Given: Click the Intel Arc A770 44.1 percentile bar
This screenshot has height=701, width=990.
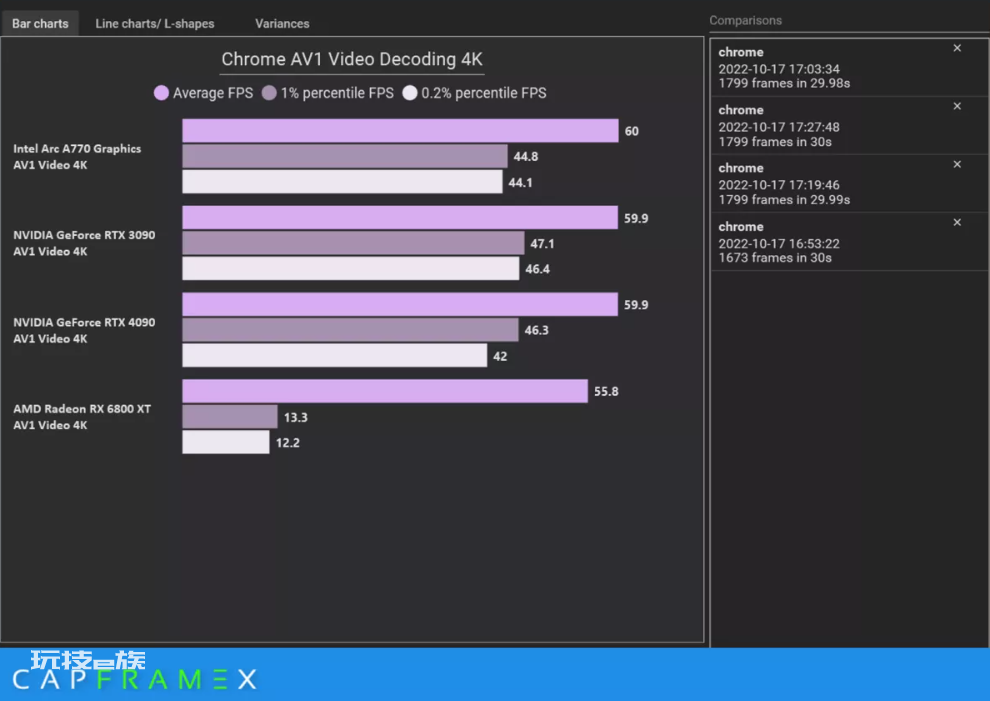Looking at the screenshot, I should (x=342, y=182).
